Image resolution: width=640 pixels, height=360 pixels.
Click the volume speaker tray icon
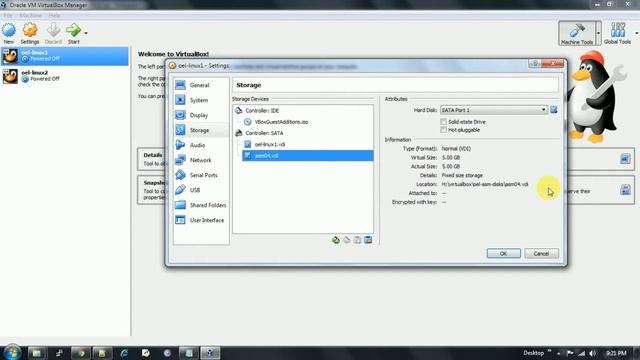[x=592, y=353]
